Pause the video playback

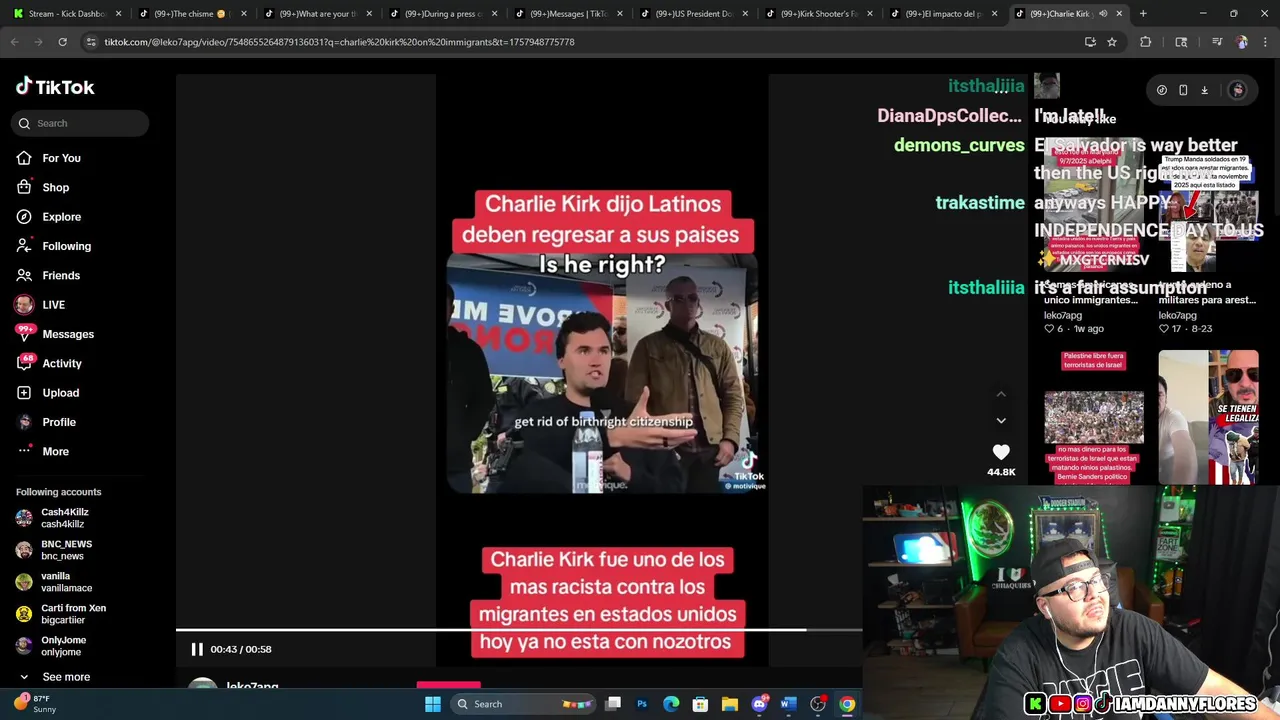click(197, 649)
